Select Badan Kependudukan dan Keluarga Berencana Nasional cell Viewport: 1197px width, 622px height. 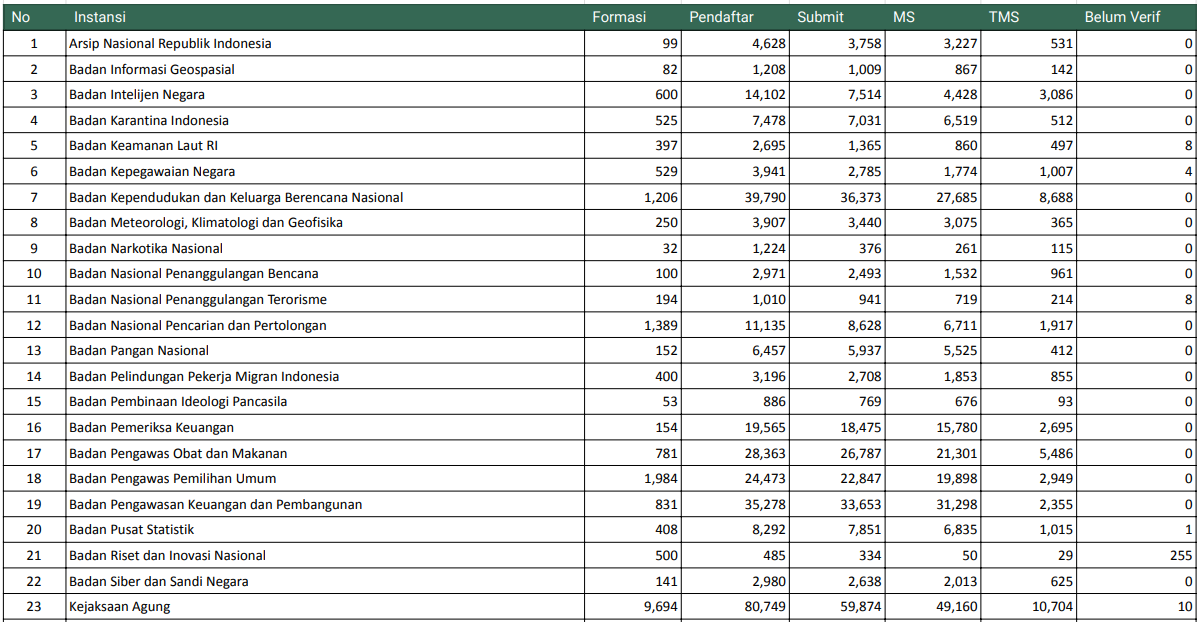[x=325, y=197]
